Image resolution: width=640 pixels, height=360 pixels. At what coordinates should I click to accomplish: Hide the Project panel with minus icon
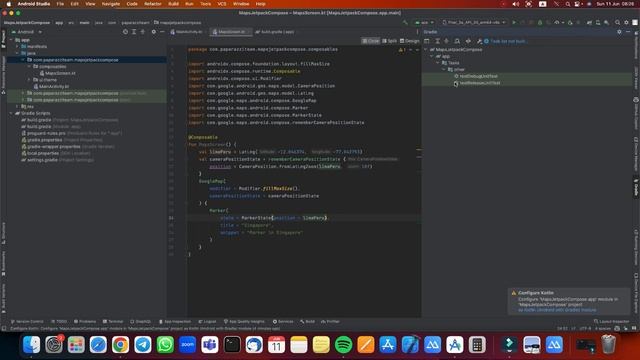pos(162,32)
